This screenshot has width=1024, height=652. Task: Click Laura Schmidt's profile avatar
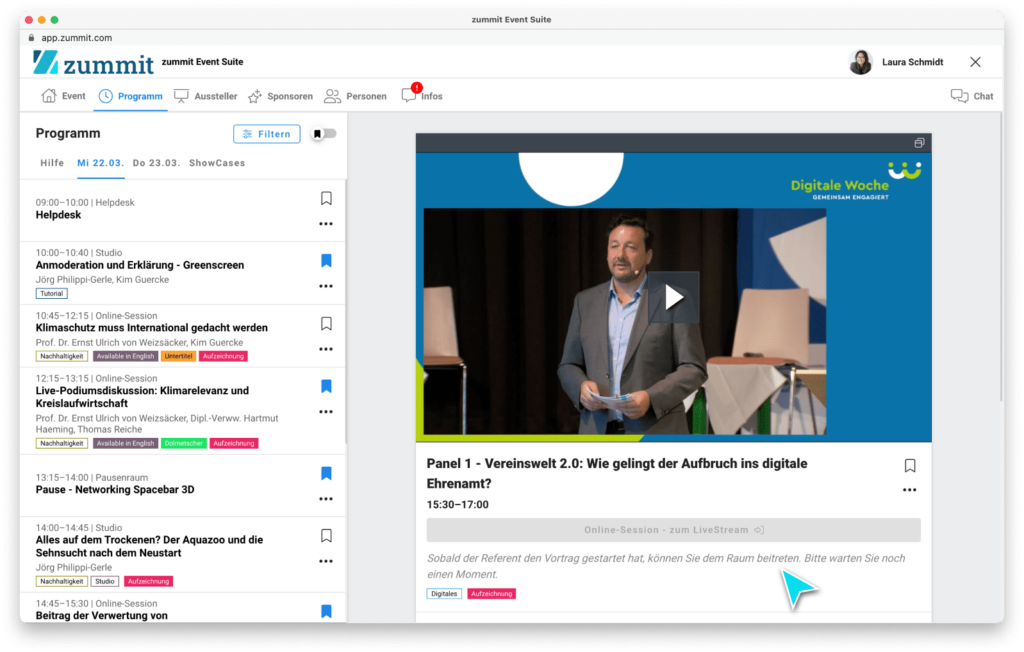(860, 62)
